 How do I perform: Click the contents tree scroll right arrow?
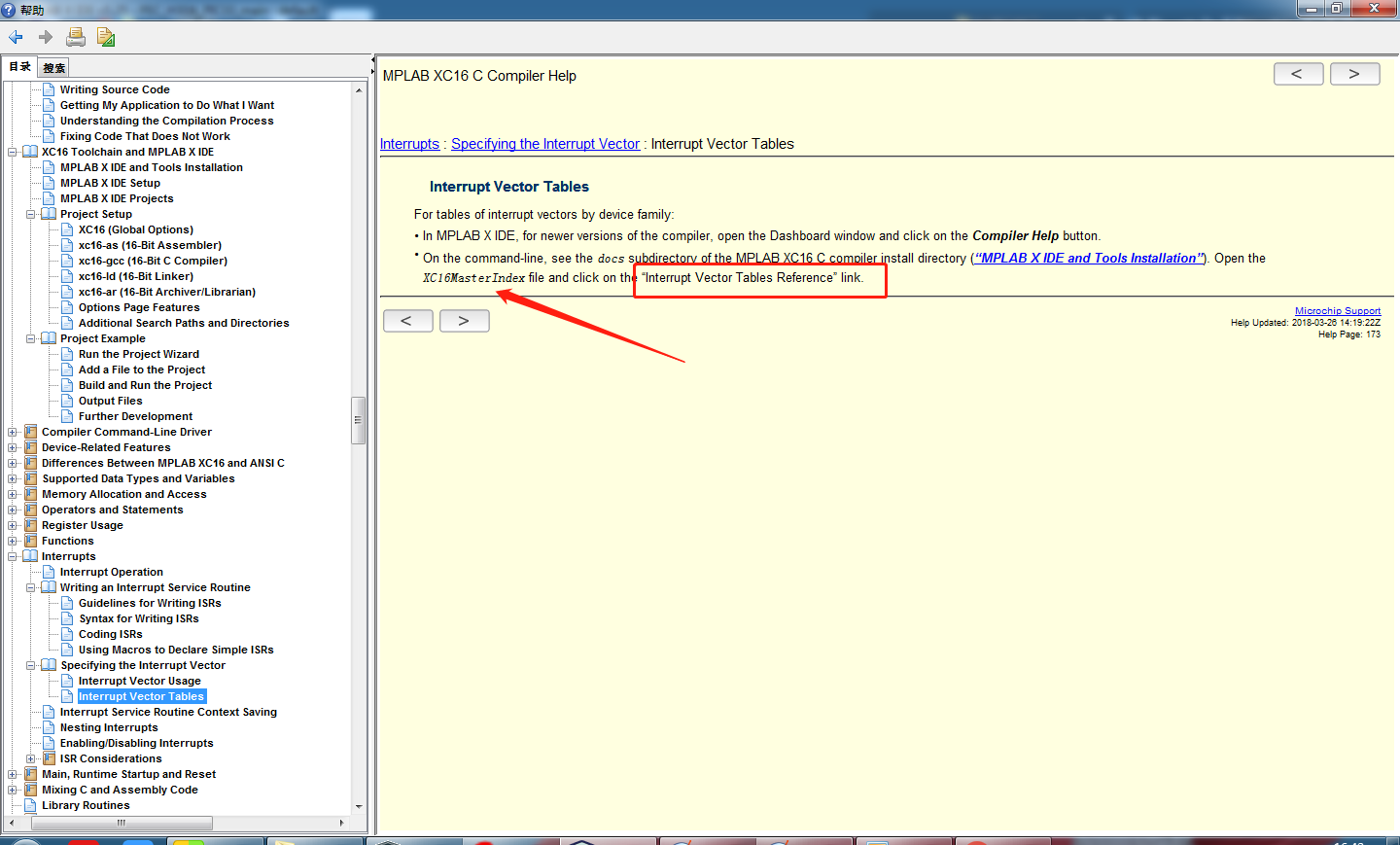pyautogui.click(x=341, y=823)
